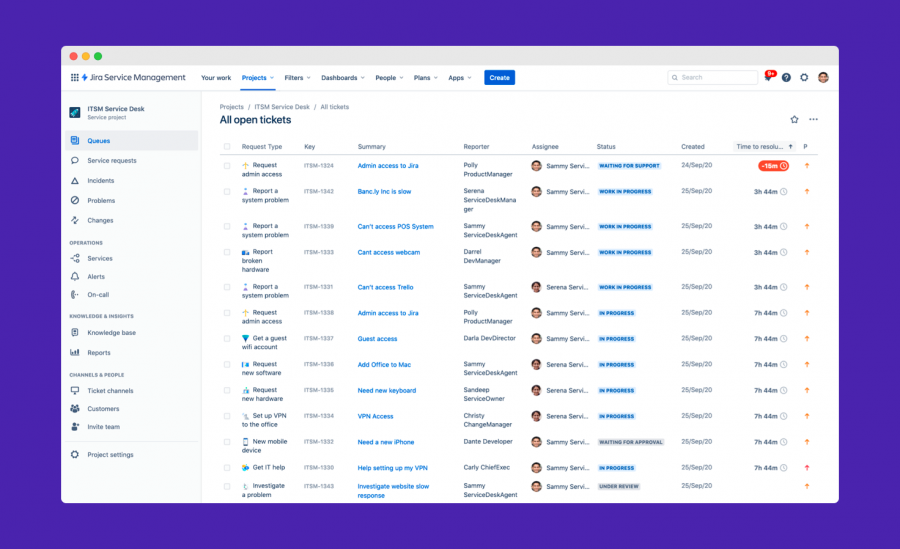This screenshot has height=549, width=900.
Task: Check the ITSM-1324 row checkbox
Action: (x=227, y=165)
